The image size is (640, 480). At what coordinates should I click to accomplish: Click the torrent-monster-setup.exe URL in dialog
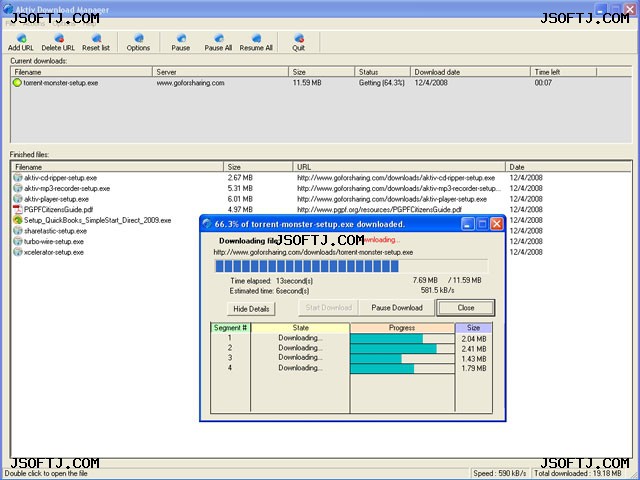313,252
